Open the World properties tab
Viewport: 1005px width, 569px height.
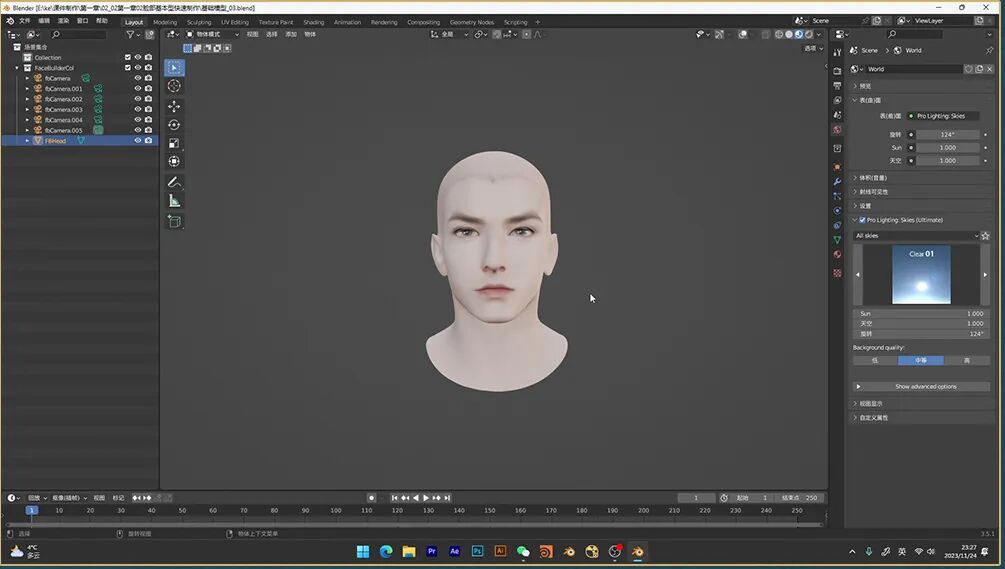tap(837, 129)
